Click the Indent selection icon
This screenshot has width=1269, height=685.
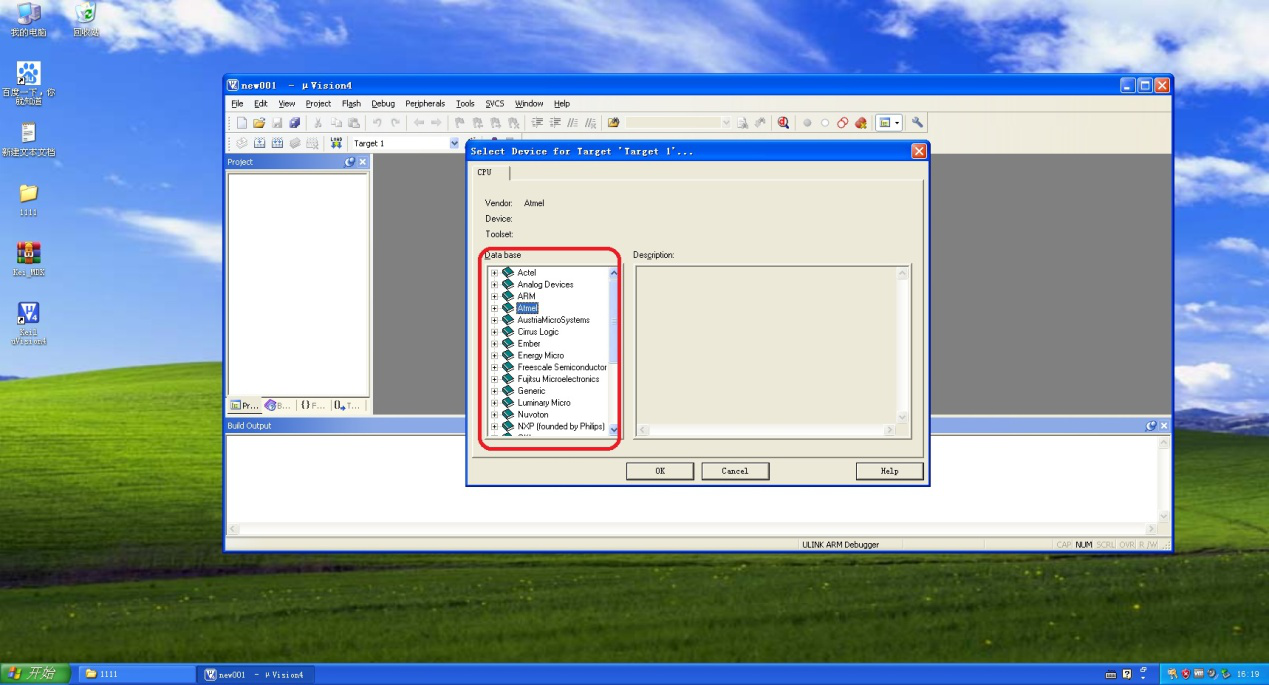537,123
